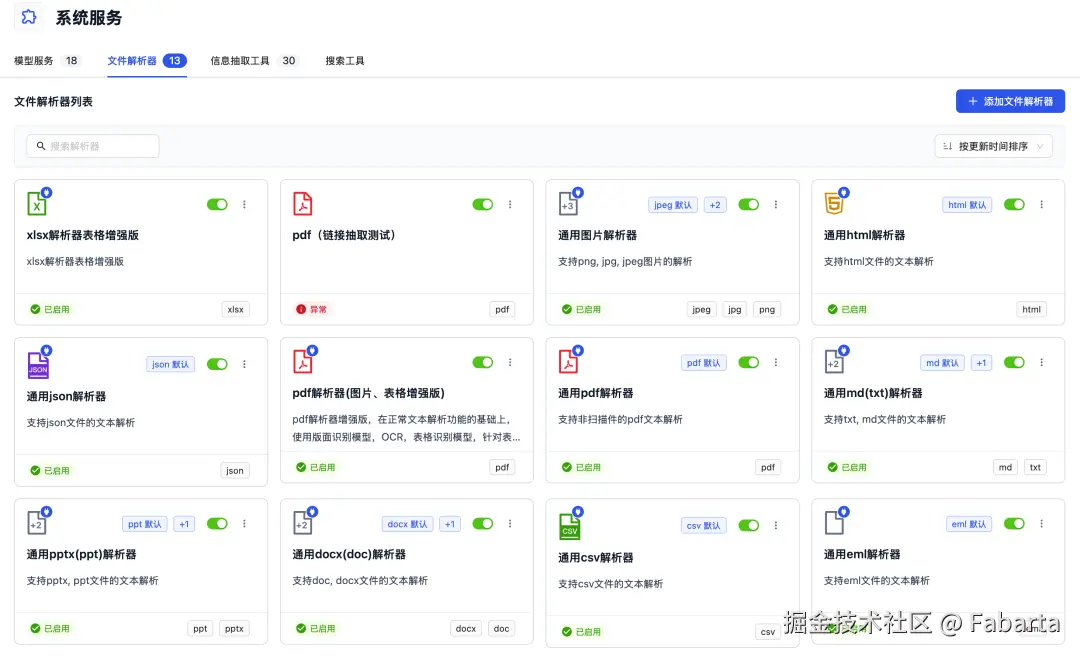
Task: Disable the 通用图片解析器 switch
Action: tap(749, 205)
